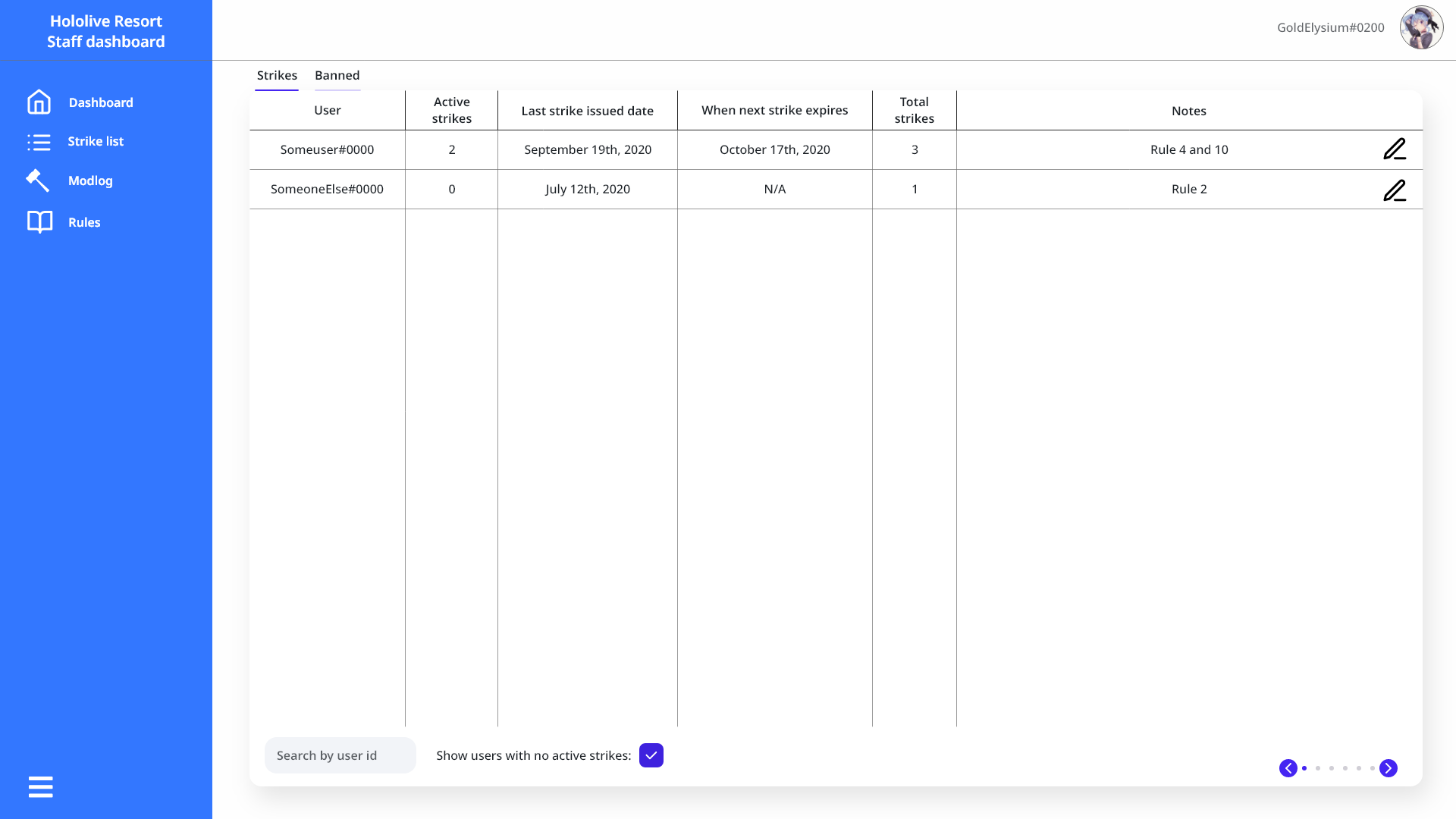Open the Rules sidebar link
The width and height of the screenshot is (1456, 819).
(x=84, y=222)
